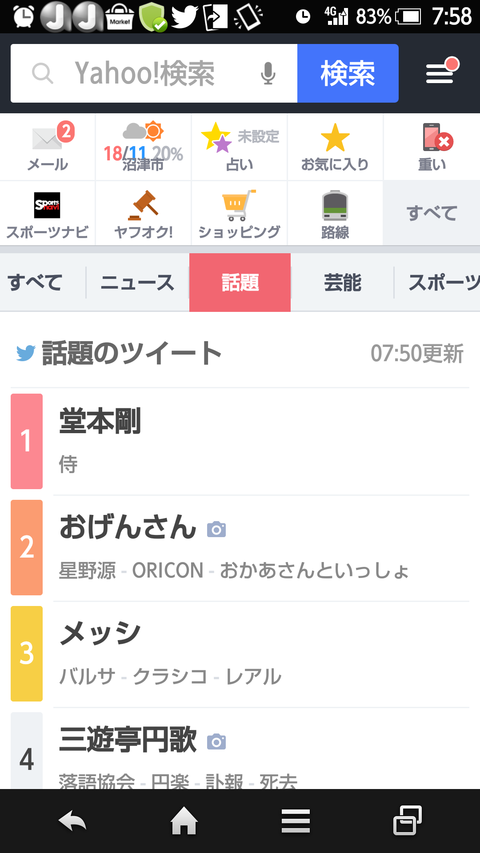The image size is (480, 853).
Task: Tap the Android home button
Action: 184,820
